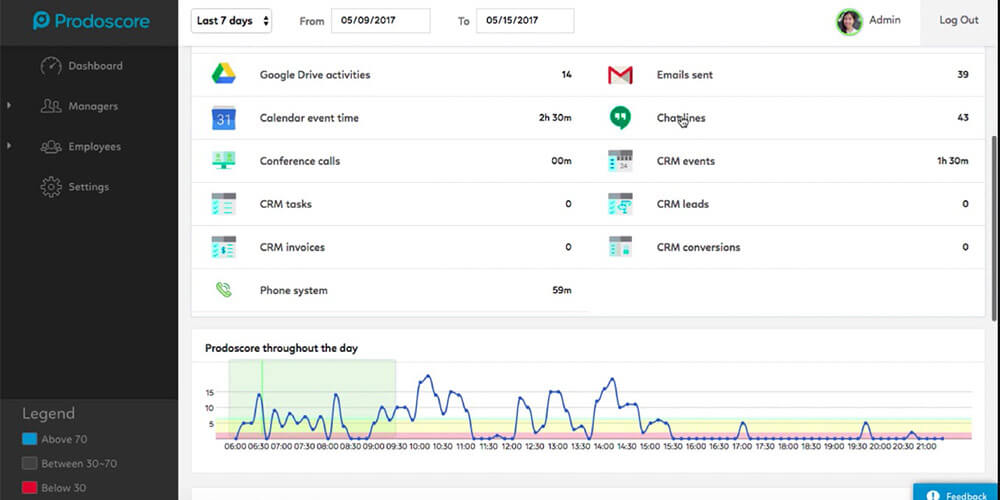Click the CRM leads label
This screenshot has width=1000, height=500.
[x=682, y=204]
